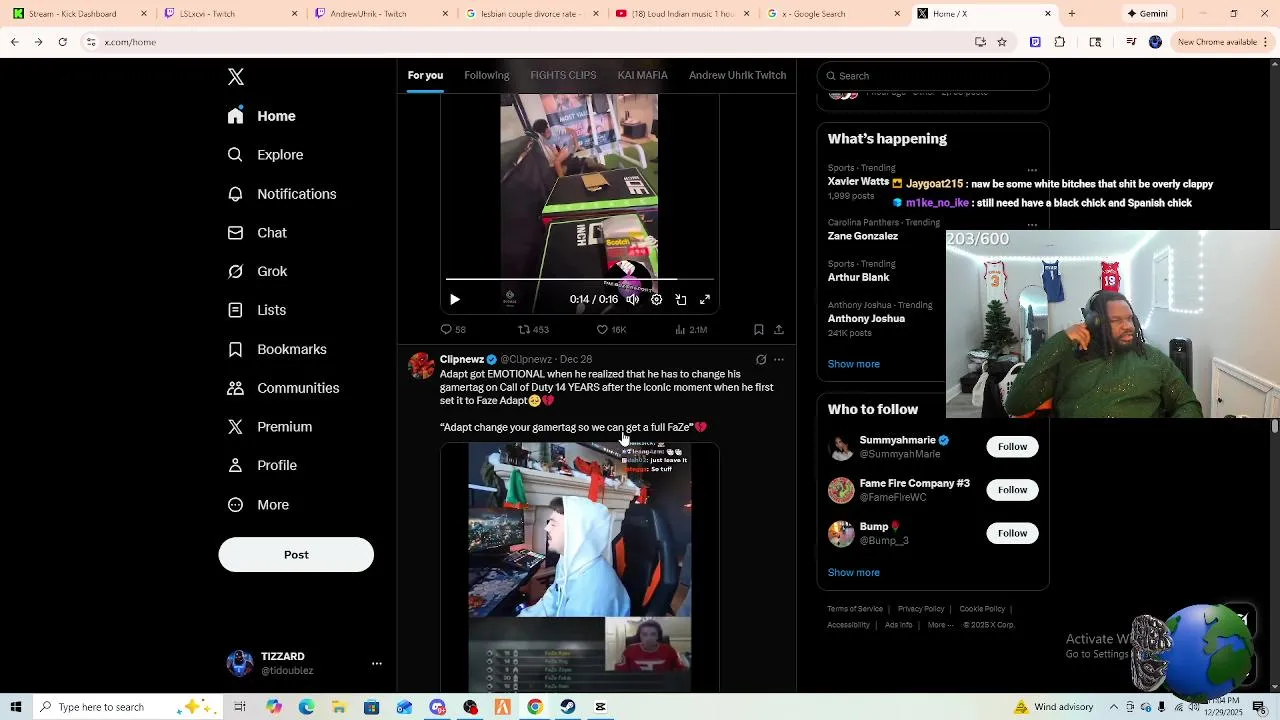1280x720 pixels.
Task: Open Arthur Blank trending topic
Action: [x=858, y=277]
